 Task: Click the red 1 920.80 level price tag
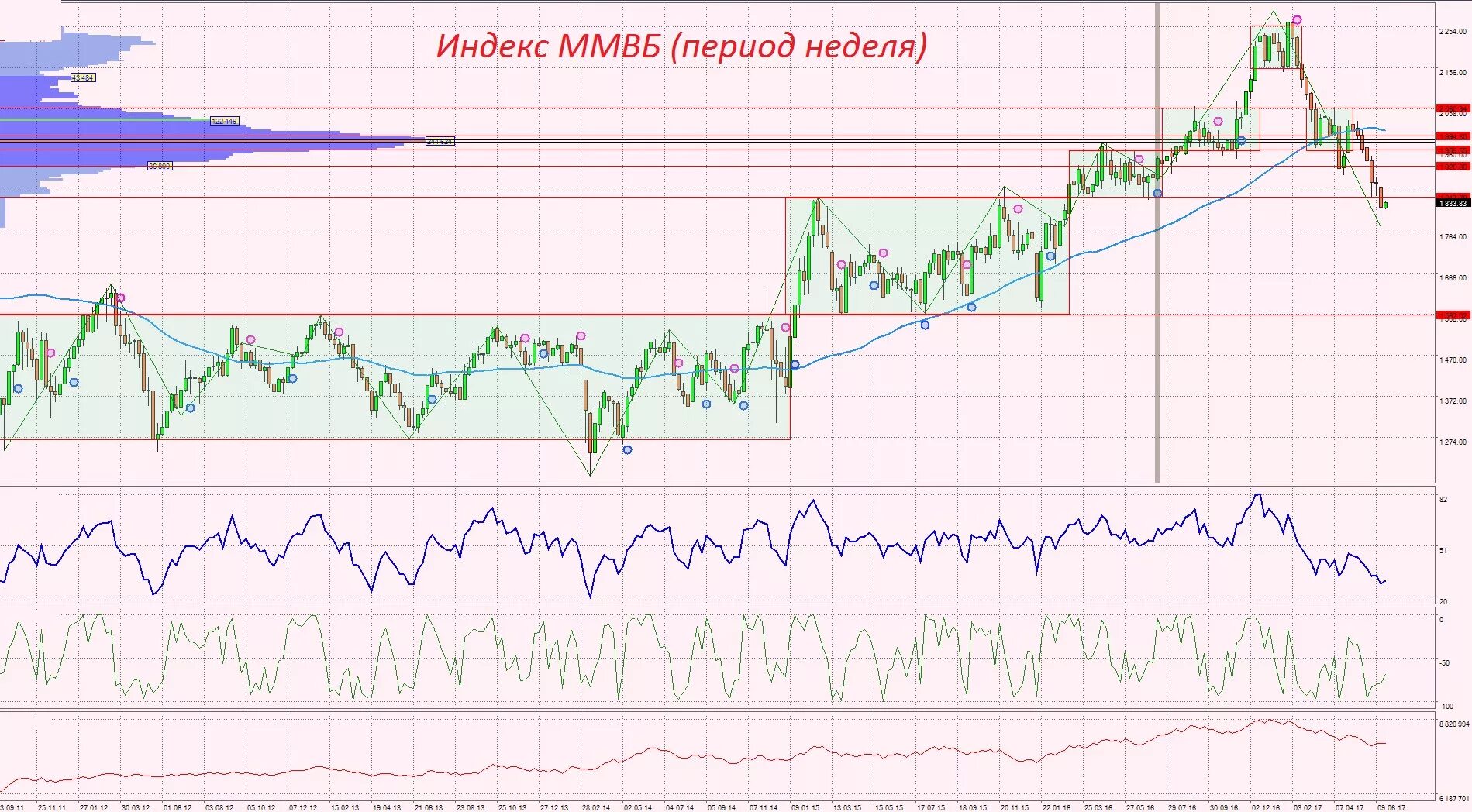pos(1453,167)
